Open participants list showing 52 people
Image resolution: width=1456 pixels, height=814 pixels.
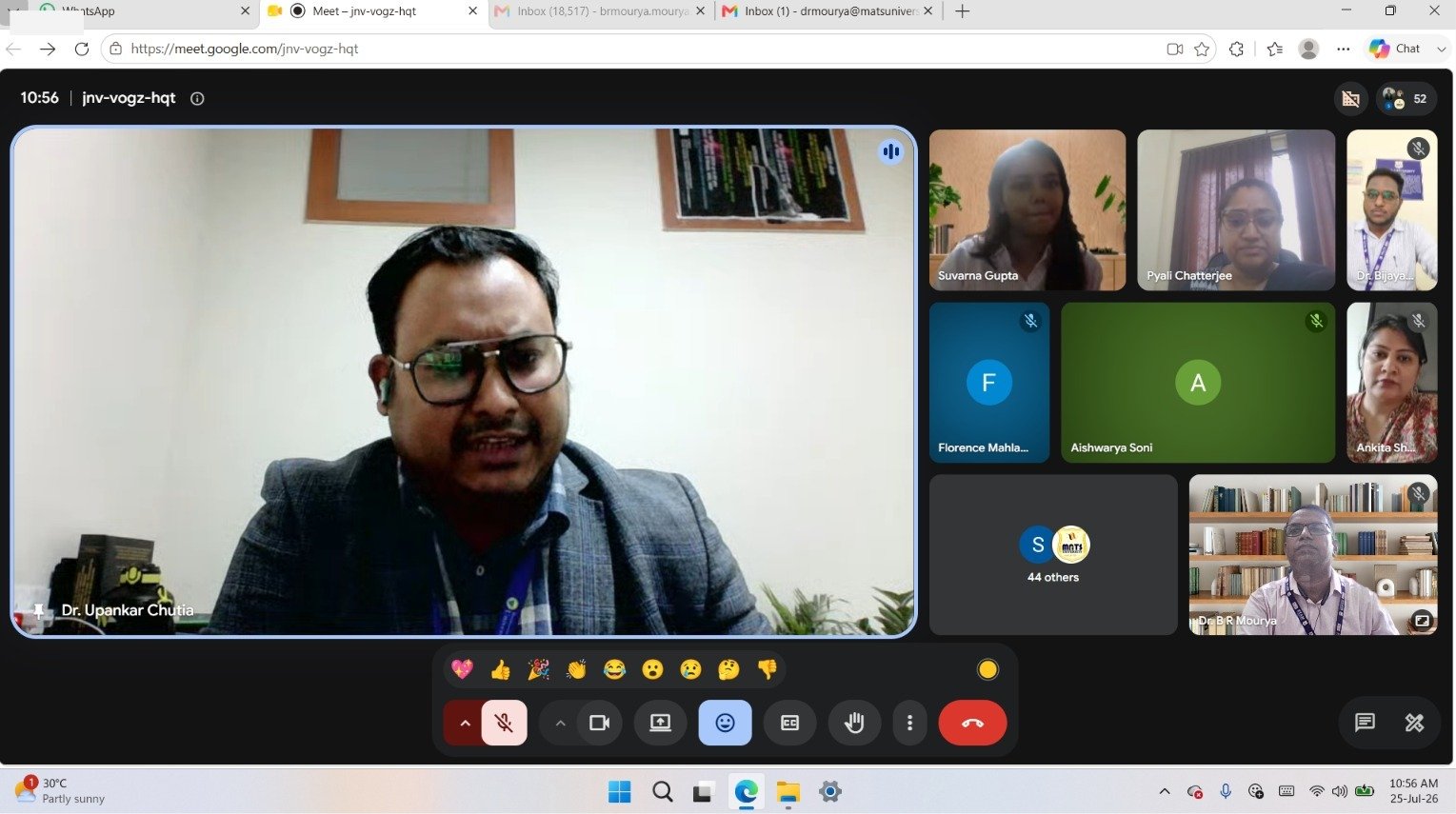pyautogui.click(x=1406, y=98)
